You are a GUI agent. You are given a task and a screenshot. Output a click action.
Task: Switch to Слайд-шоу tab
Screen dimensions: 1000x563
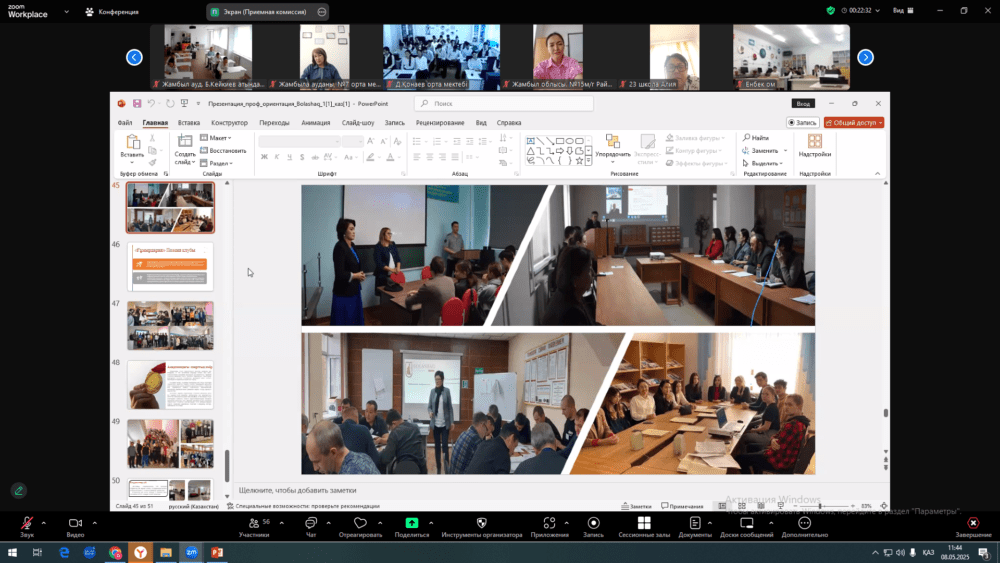358,122
